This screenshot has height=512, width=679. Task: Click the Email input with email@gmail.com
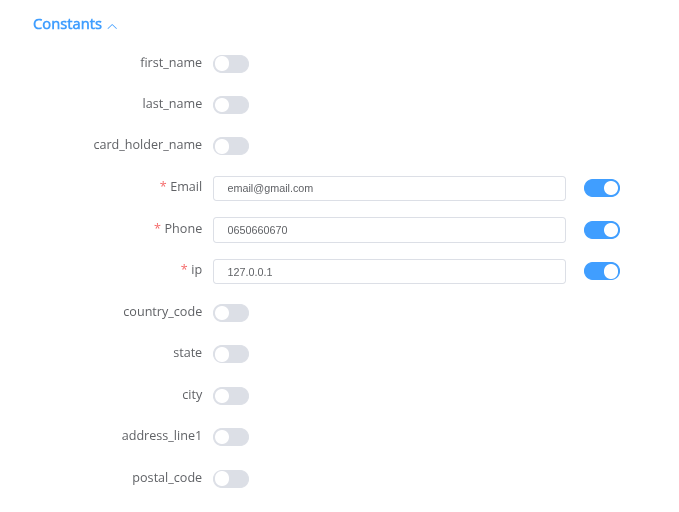tap(389, 188)
